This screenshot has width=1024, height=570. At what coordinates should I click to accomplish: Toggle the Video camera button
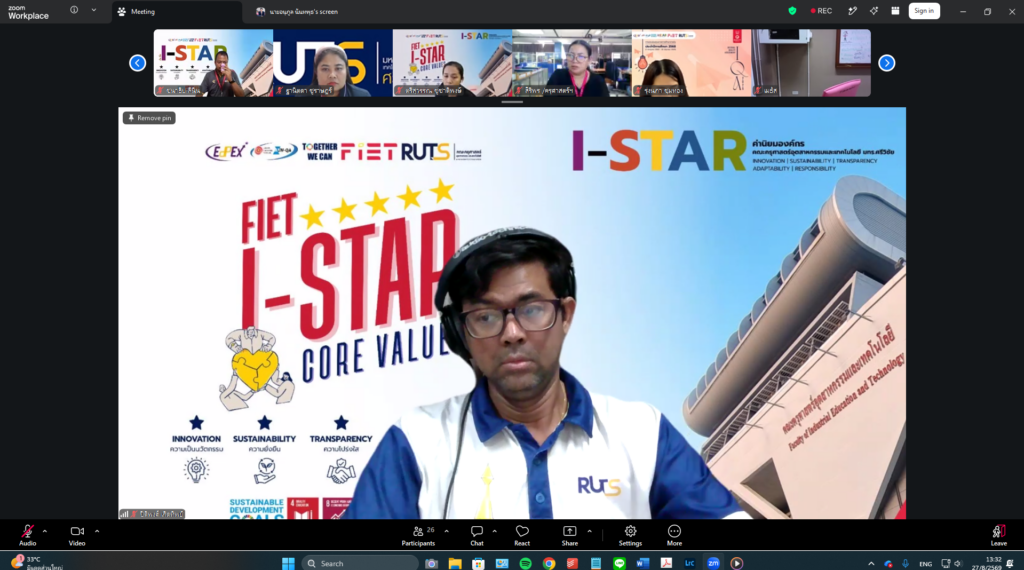click(77, 535)
